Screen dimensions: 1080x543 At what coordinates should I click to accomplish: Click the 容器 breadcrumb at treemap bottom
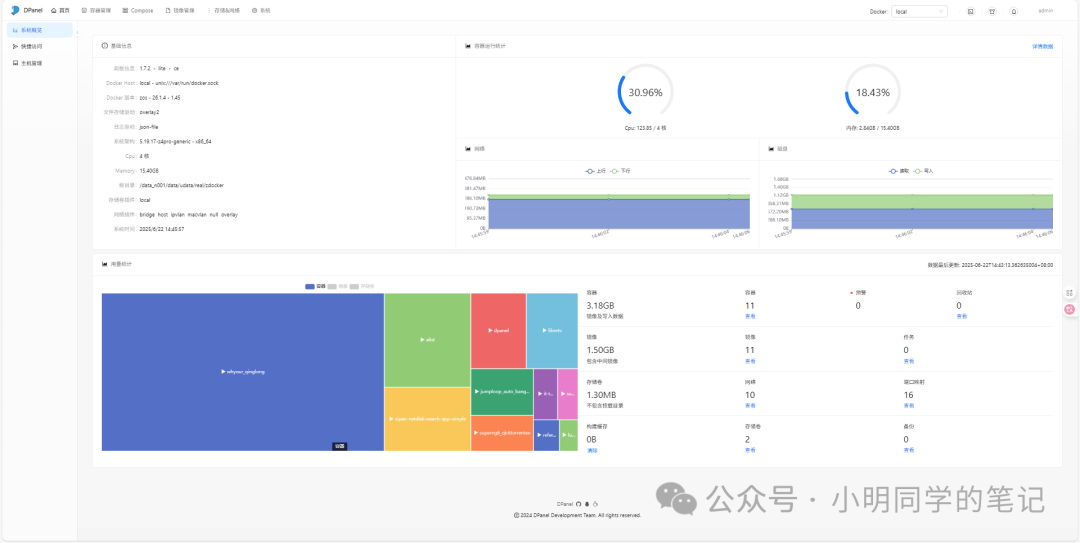click(340, 447)
